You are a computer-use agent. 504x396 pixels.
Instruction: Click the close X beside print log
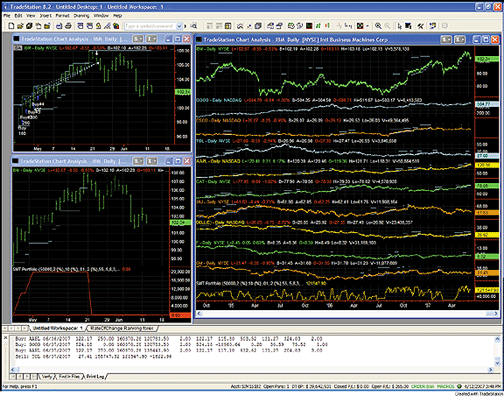click(5, 338)
